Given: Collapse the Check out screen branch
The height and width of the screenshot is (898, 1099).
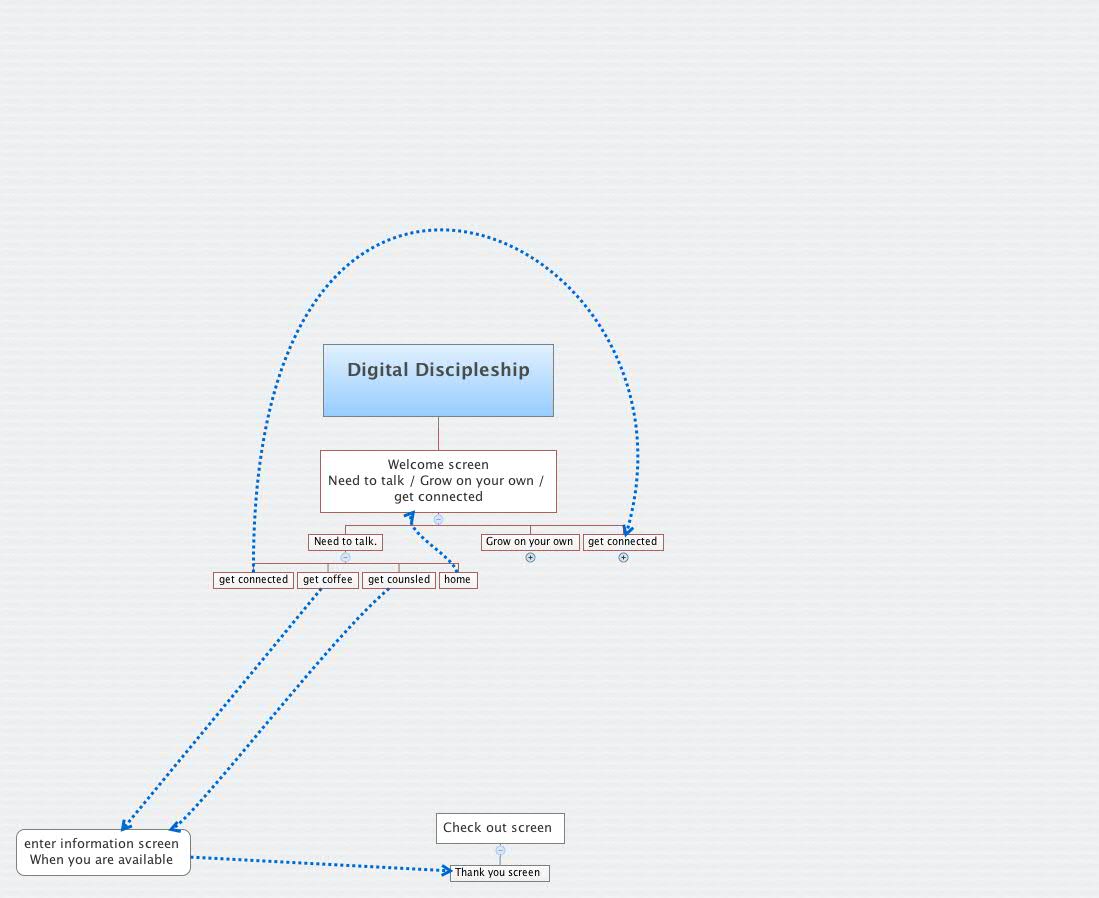Looking at the screenshot, I should (x=499, y=851).
